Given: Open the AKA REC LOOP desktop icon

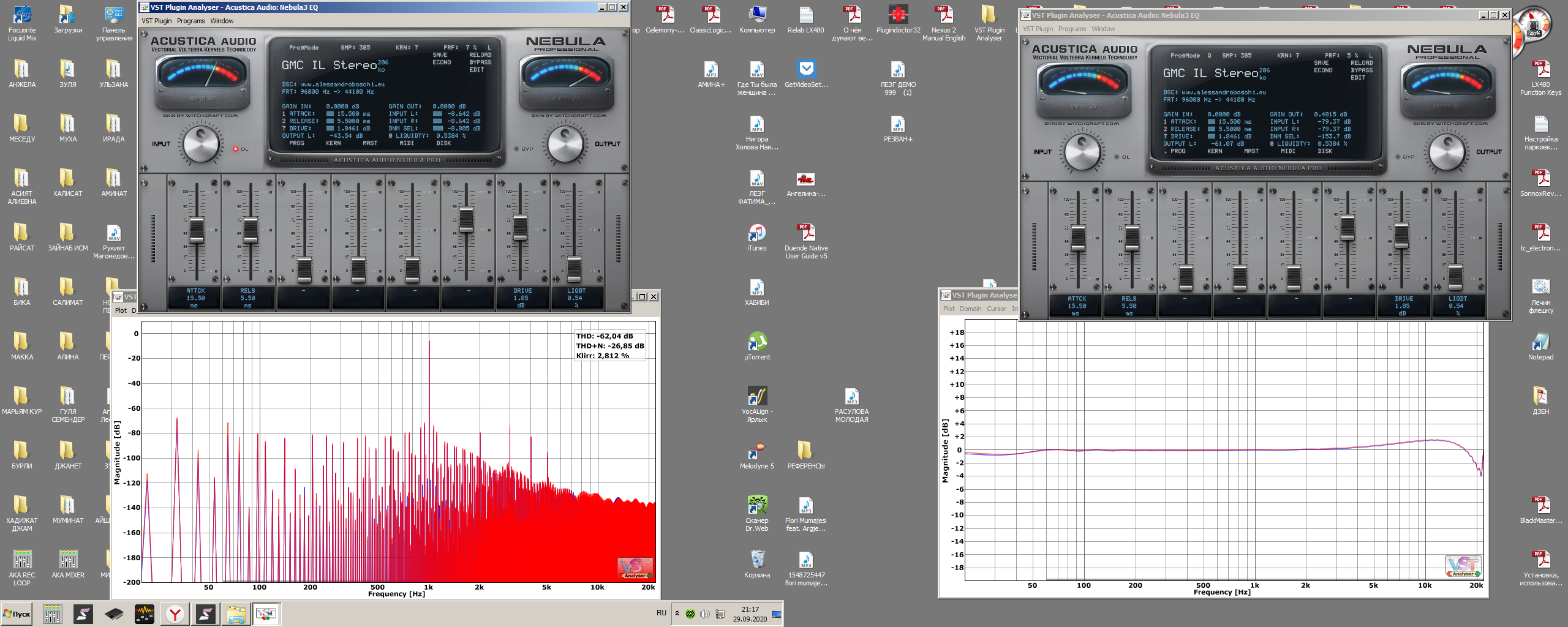Looking at the screenshot, I should (x=22, y=567).
